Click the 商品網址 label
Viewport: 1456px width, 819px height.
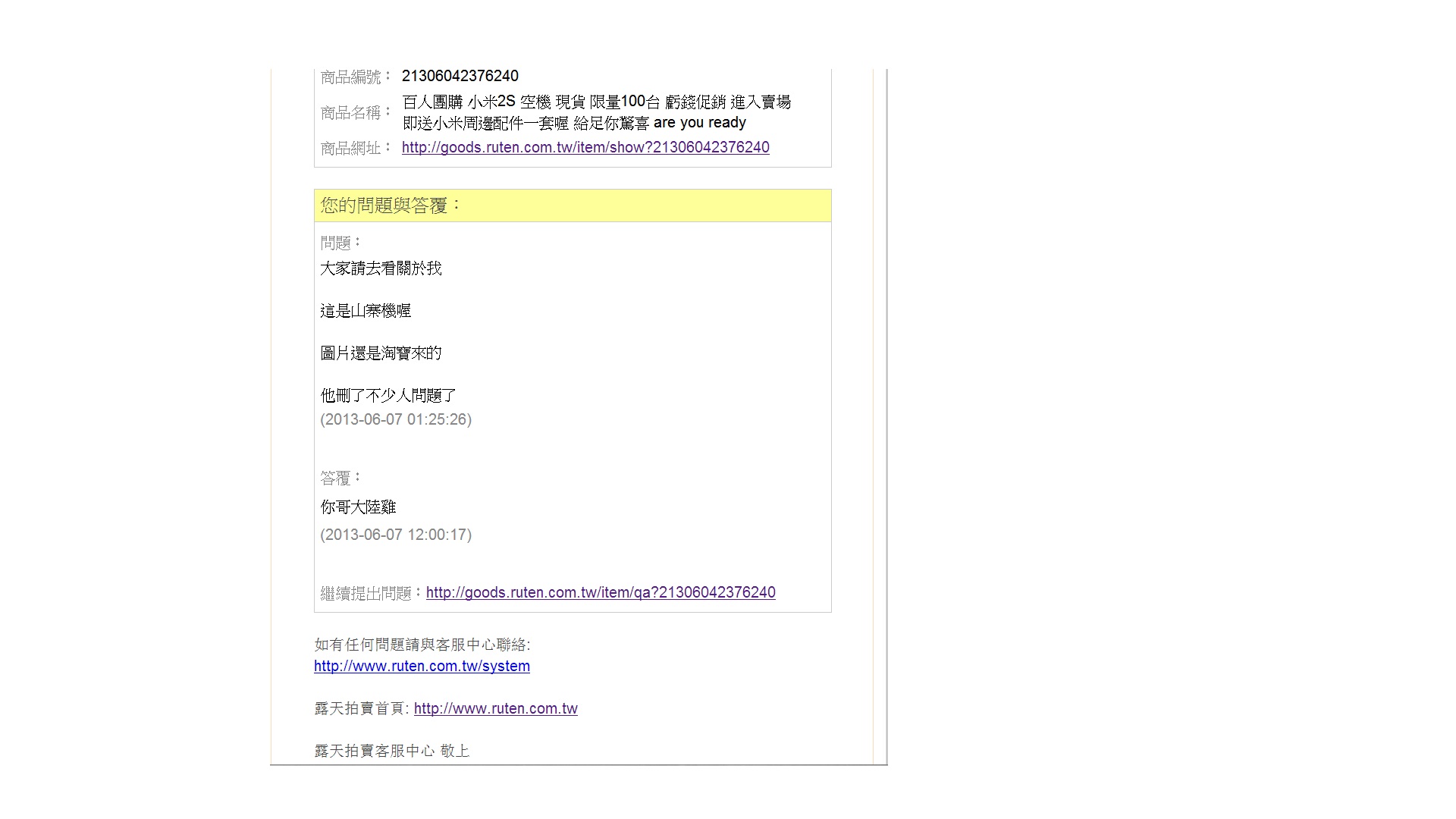(356, 148)
